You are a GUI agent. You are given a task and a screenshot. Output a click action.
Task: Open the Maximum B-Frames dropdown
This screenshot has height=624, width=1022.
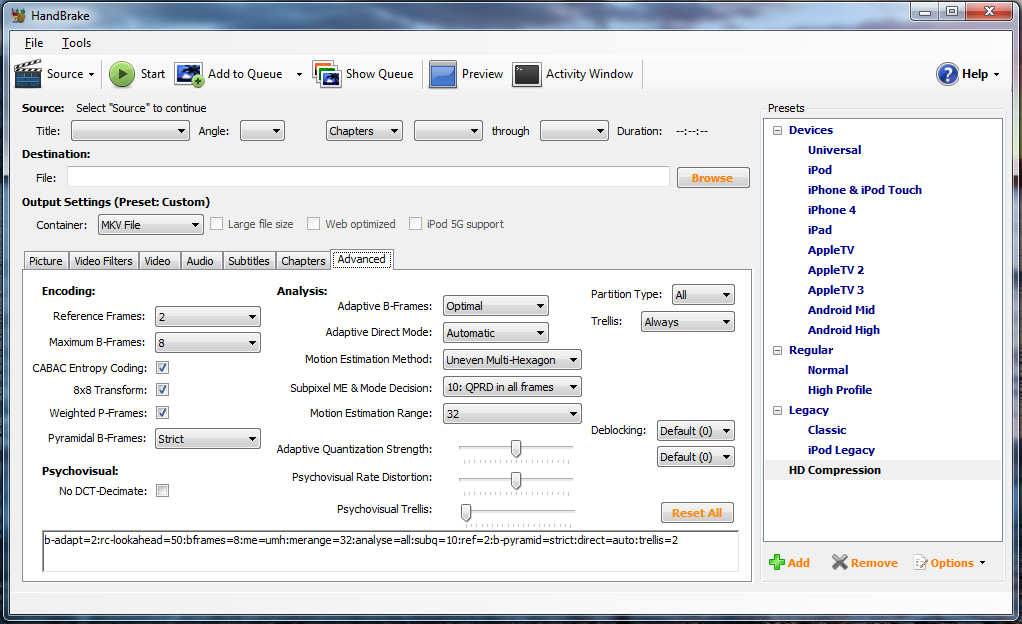208,343
